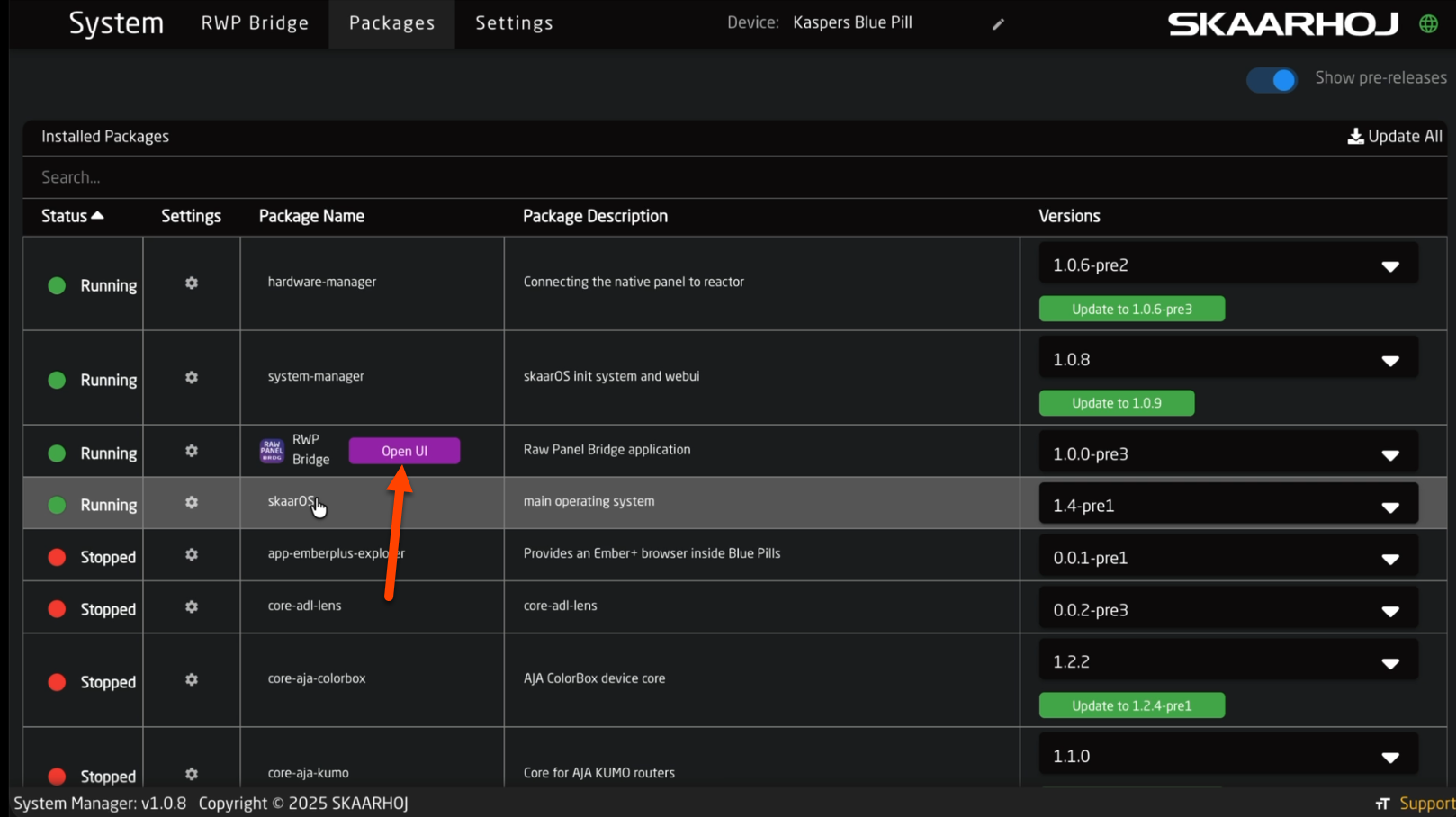Open the skaarOS 1.4-pre1 version dropdown

click(1227, 506)
